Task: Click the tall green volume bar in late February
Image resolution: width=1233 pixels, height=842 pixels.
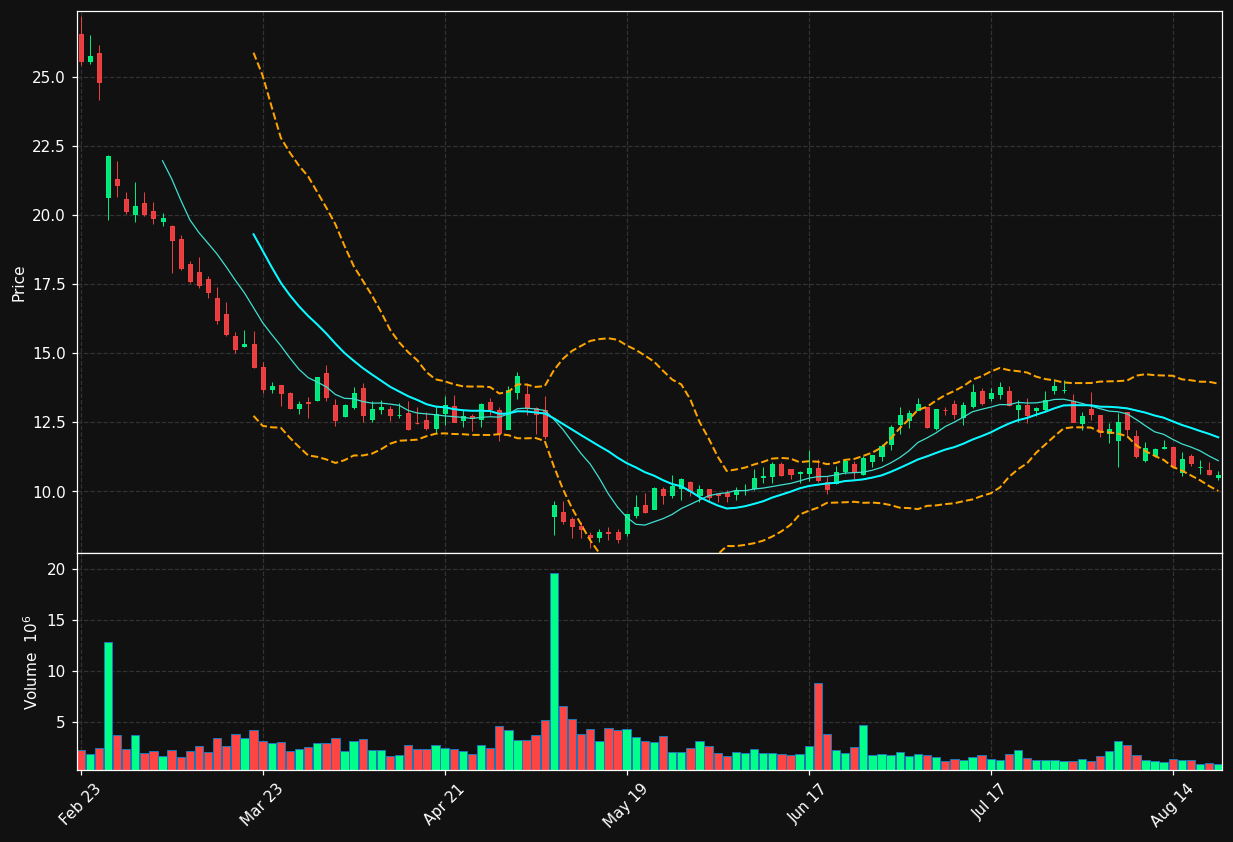Action: point(108,706)
